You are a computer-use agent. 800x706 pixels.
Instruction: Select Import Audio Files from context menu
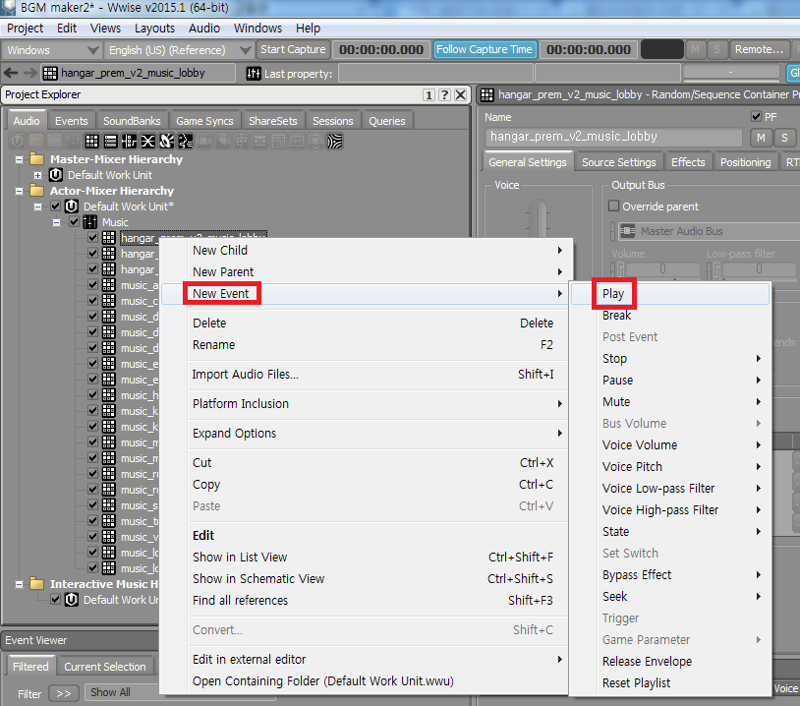378,374
